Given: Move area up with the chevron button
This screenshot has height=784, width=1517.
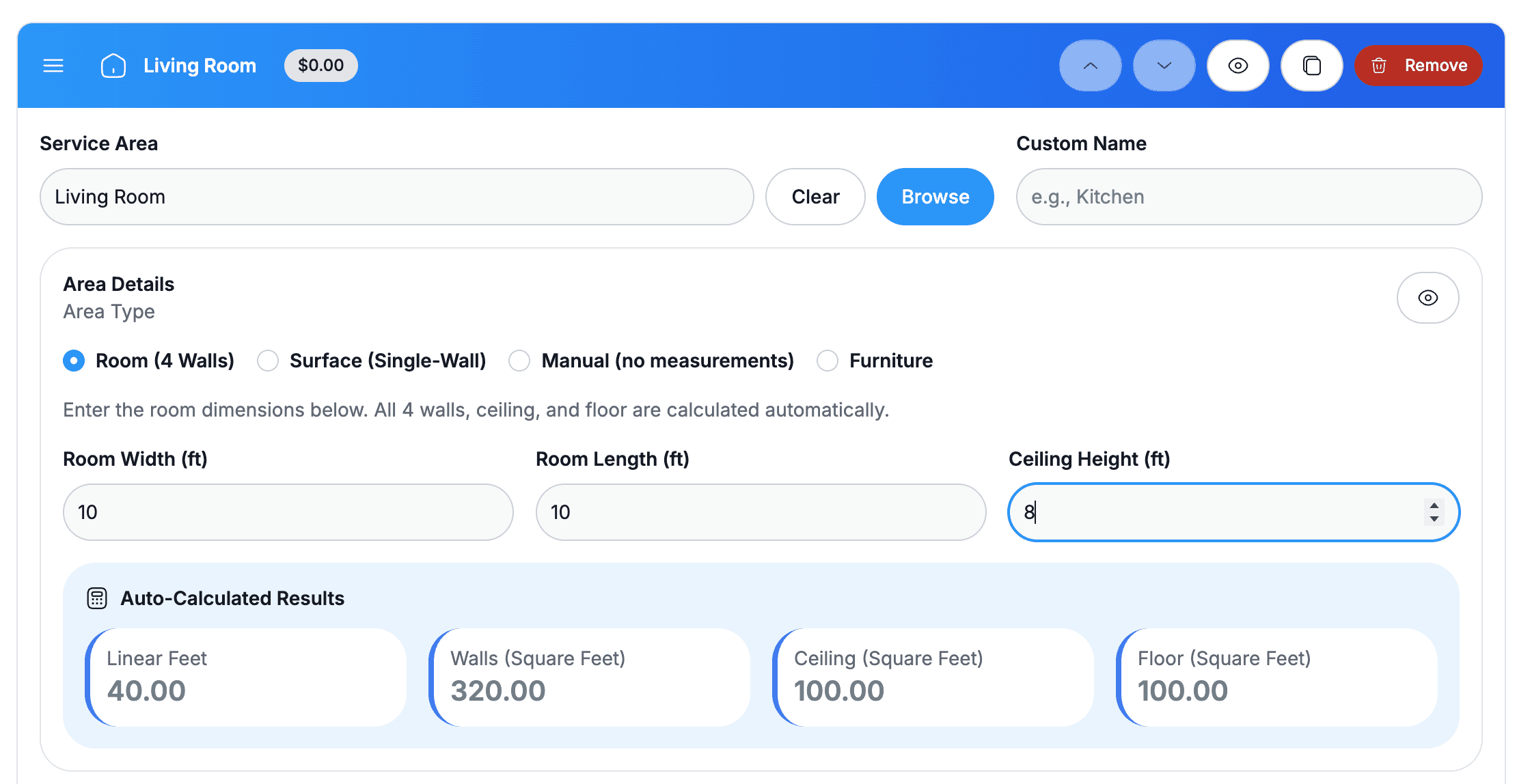Looking at the screenshot, I should click(1090, 66).
